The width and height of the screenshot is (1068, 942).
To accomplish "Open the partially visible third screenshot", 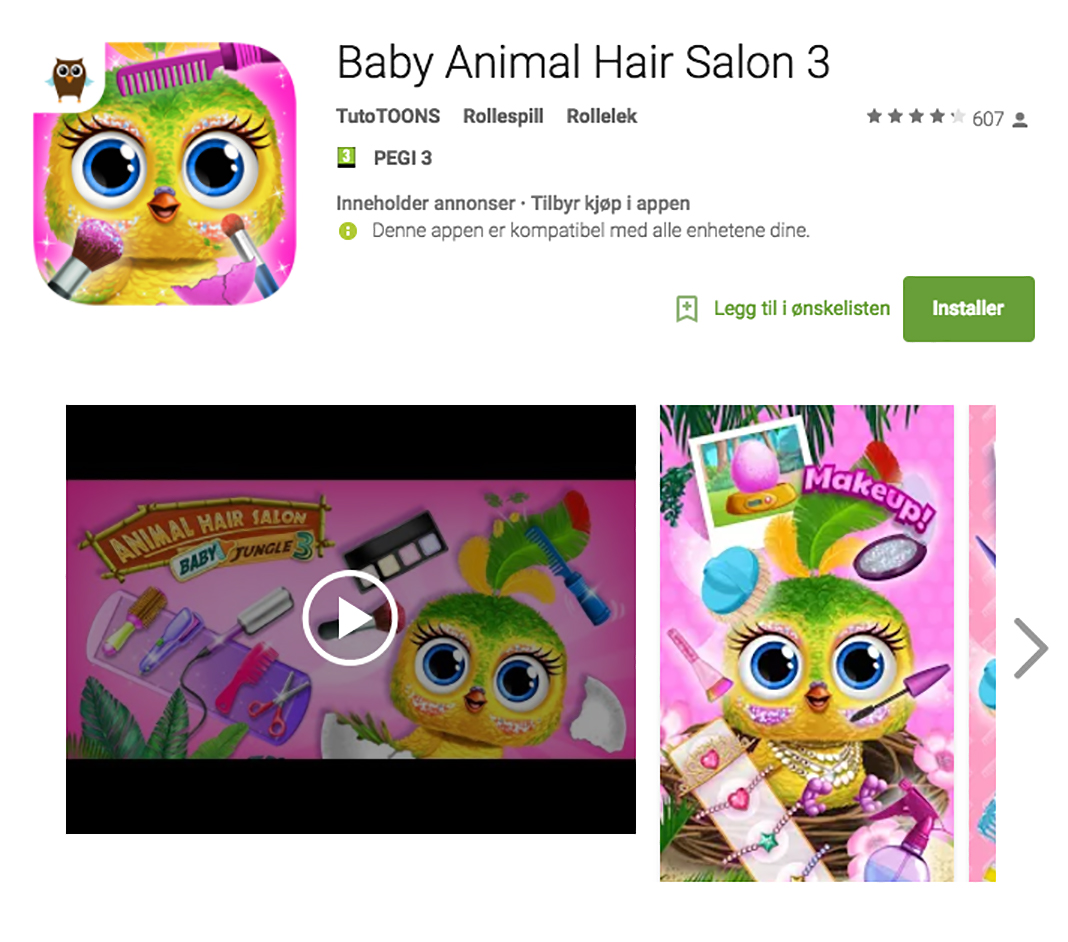I will [982, 643].
